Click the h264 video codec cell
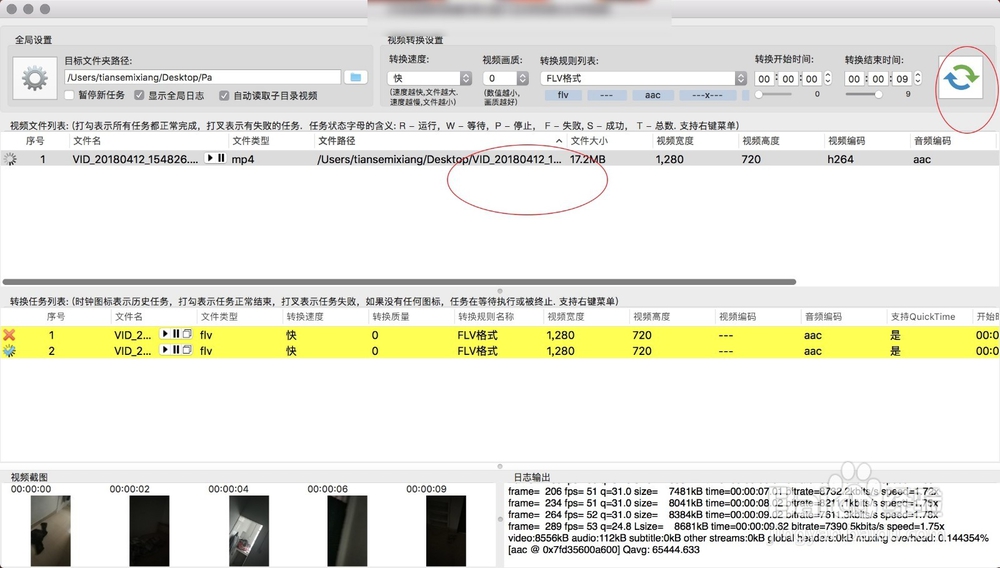The height and width of the screenshot is (568, 1000). pyautogui.click(x=840, y=159)
